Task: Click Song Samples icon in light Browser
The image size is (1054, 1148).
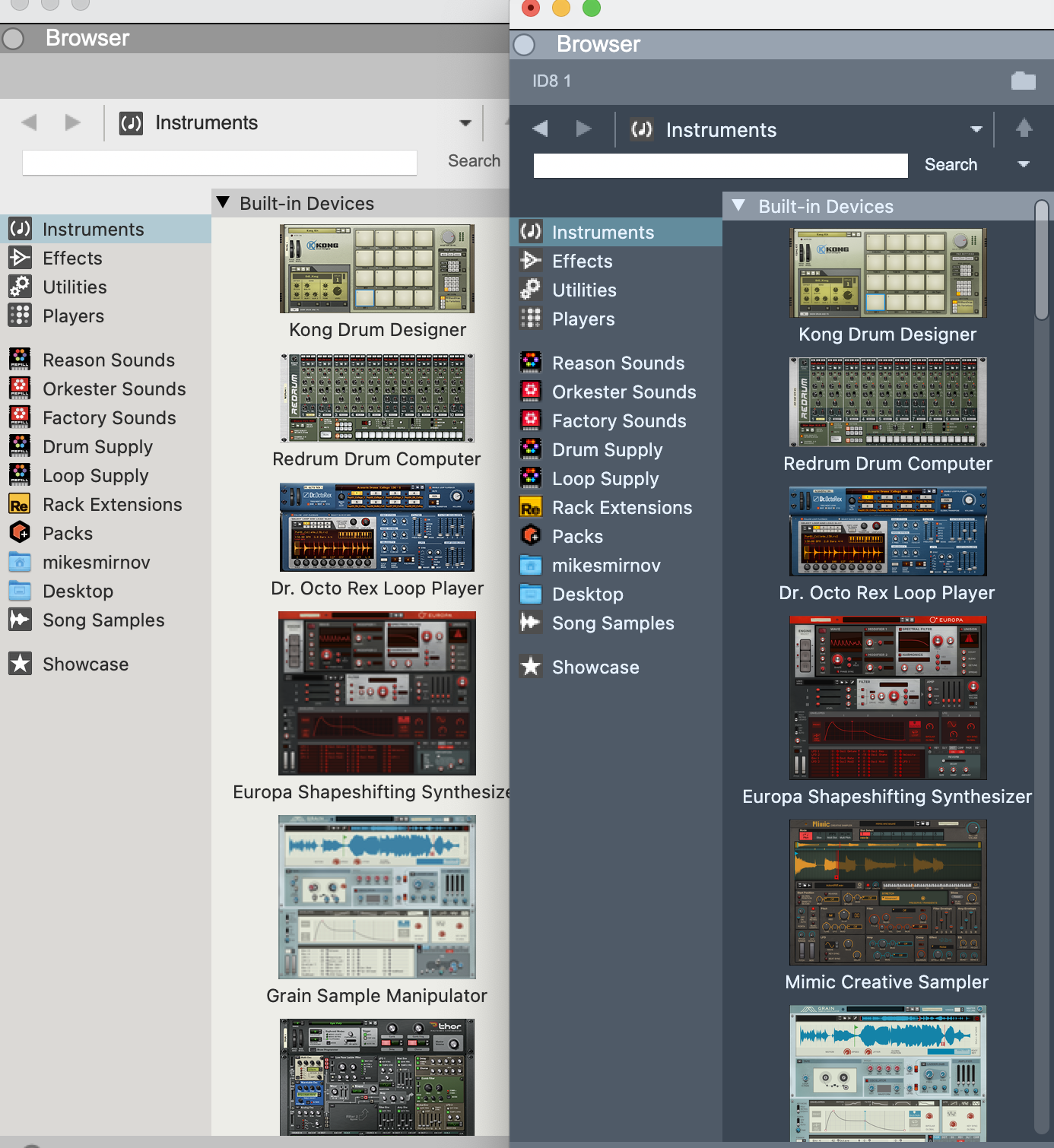Action: tap(20, 620)
